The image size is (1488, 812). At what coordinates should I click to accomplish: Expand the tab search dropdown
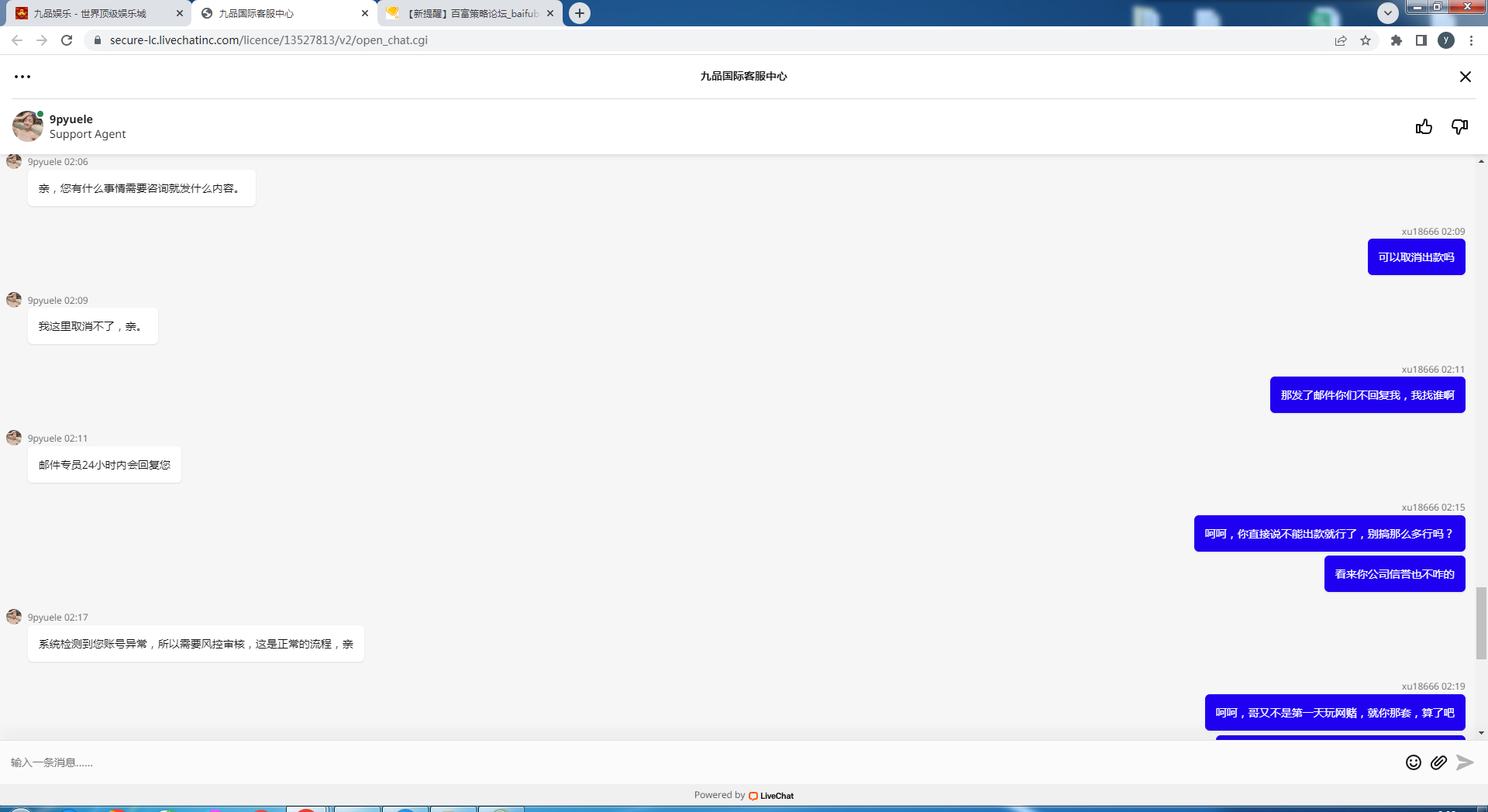tap(1387, 13)
